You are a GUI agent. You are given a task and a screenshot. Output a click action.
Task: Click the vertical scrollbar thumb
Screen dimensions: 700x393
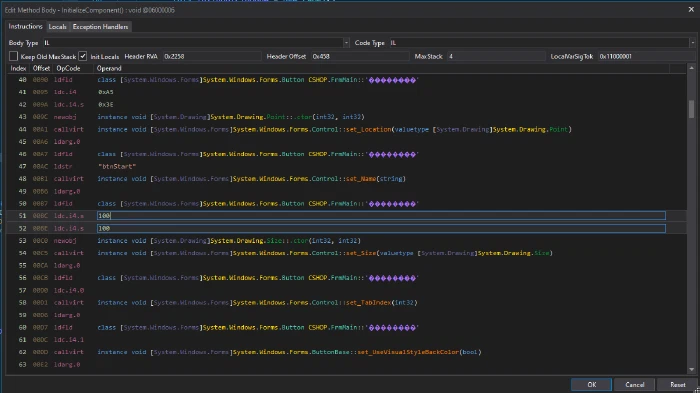click(692, 109)
